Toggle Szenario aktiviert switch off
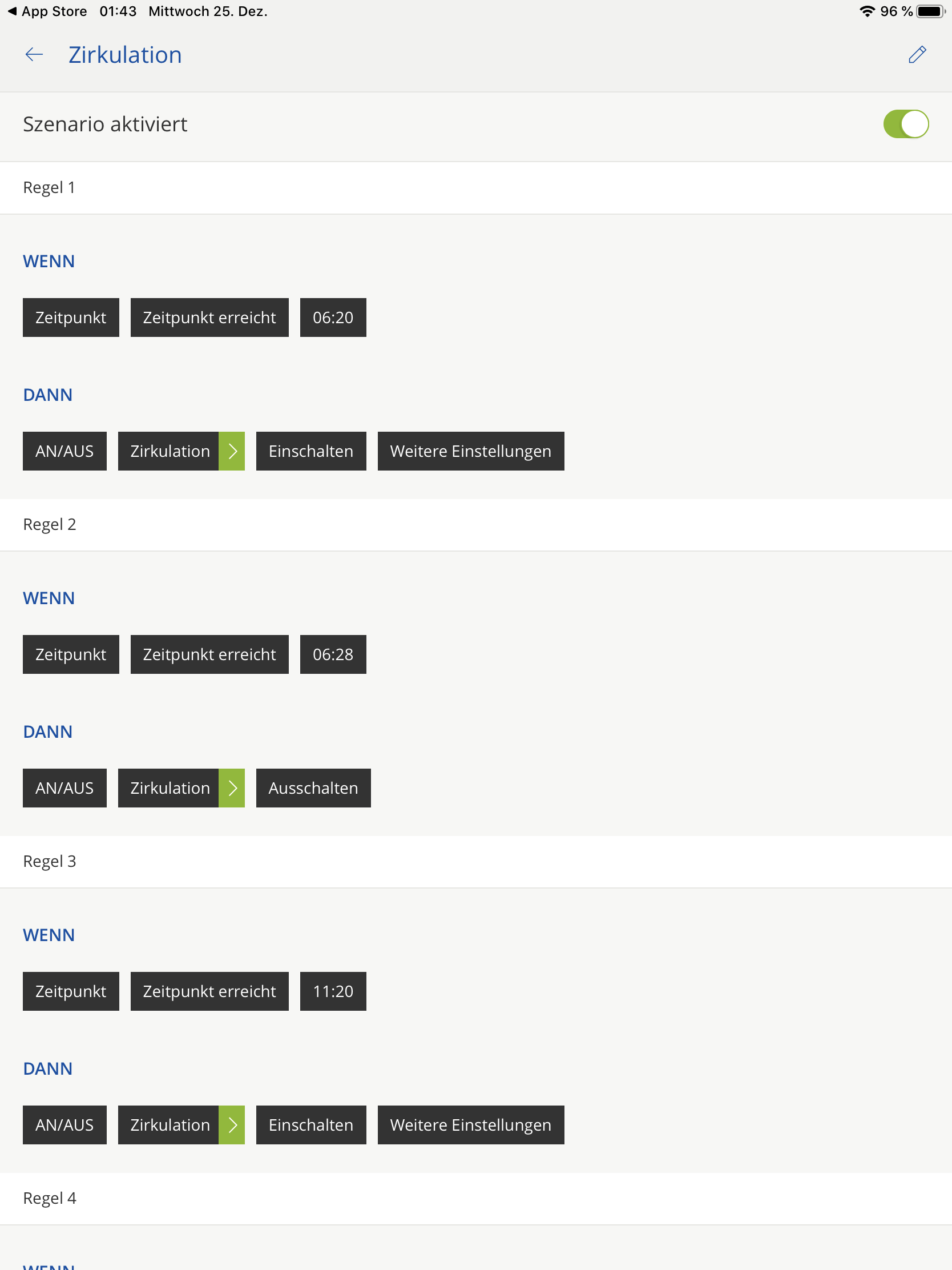Viewport: 952px width, 1270px height. pos(905,124)
